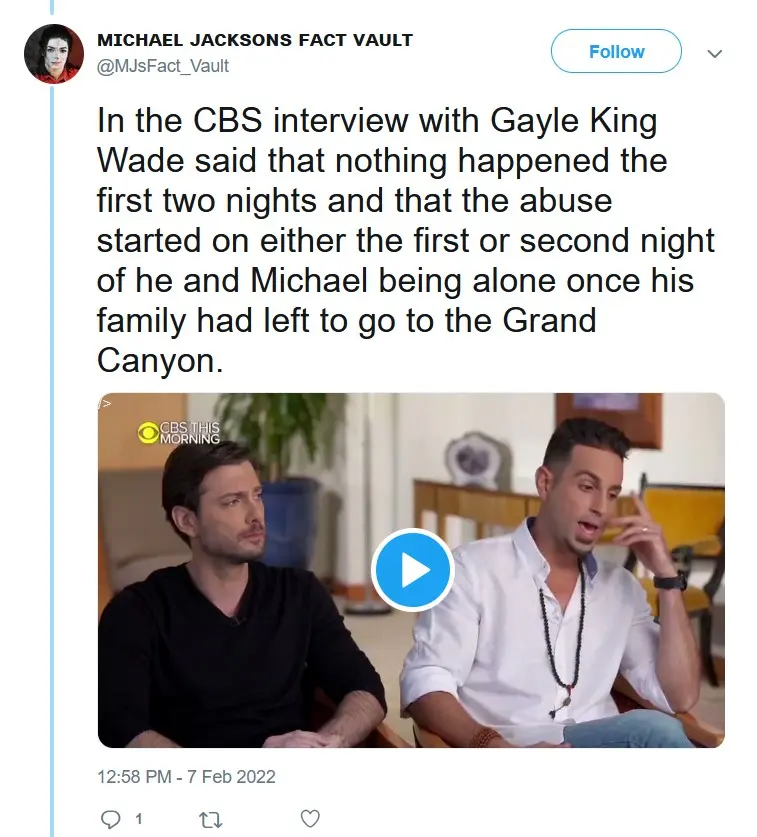The image size is (757, 837).
Task: Open the MICHAEL JACKSONS FACT VAULT display name
Action: (x=255, y=40)
